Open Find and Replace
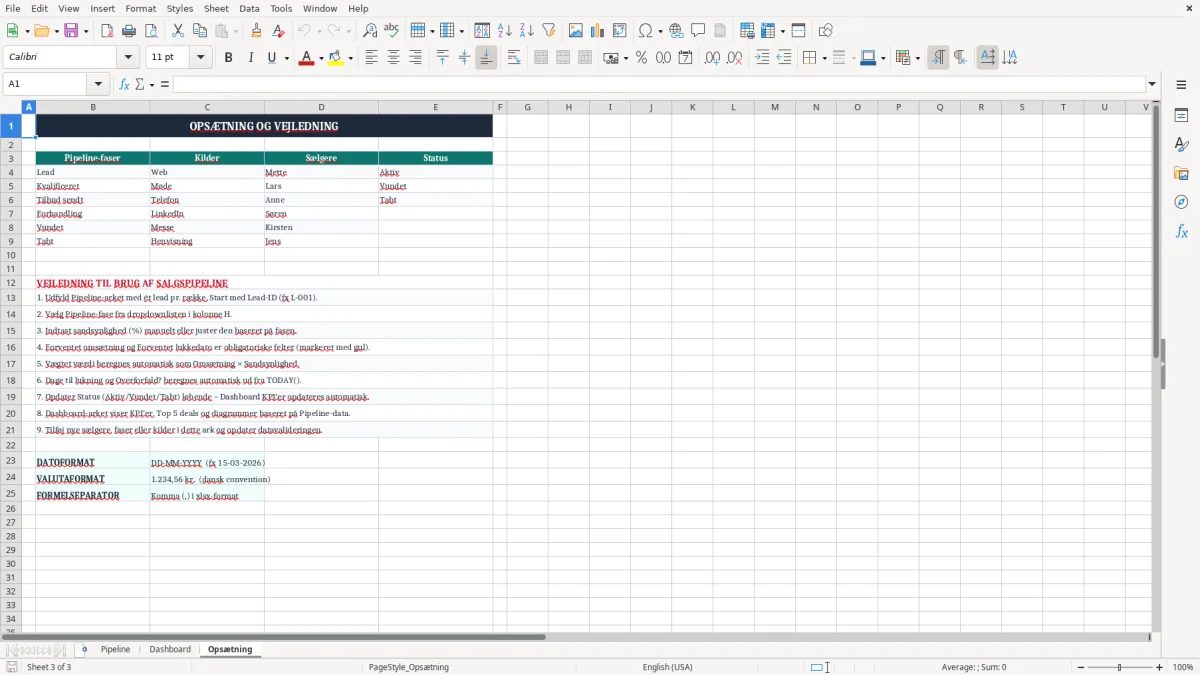Viewport: 1200px width, 675px height. pos(370,31)
